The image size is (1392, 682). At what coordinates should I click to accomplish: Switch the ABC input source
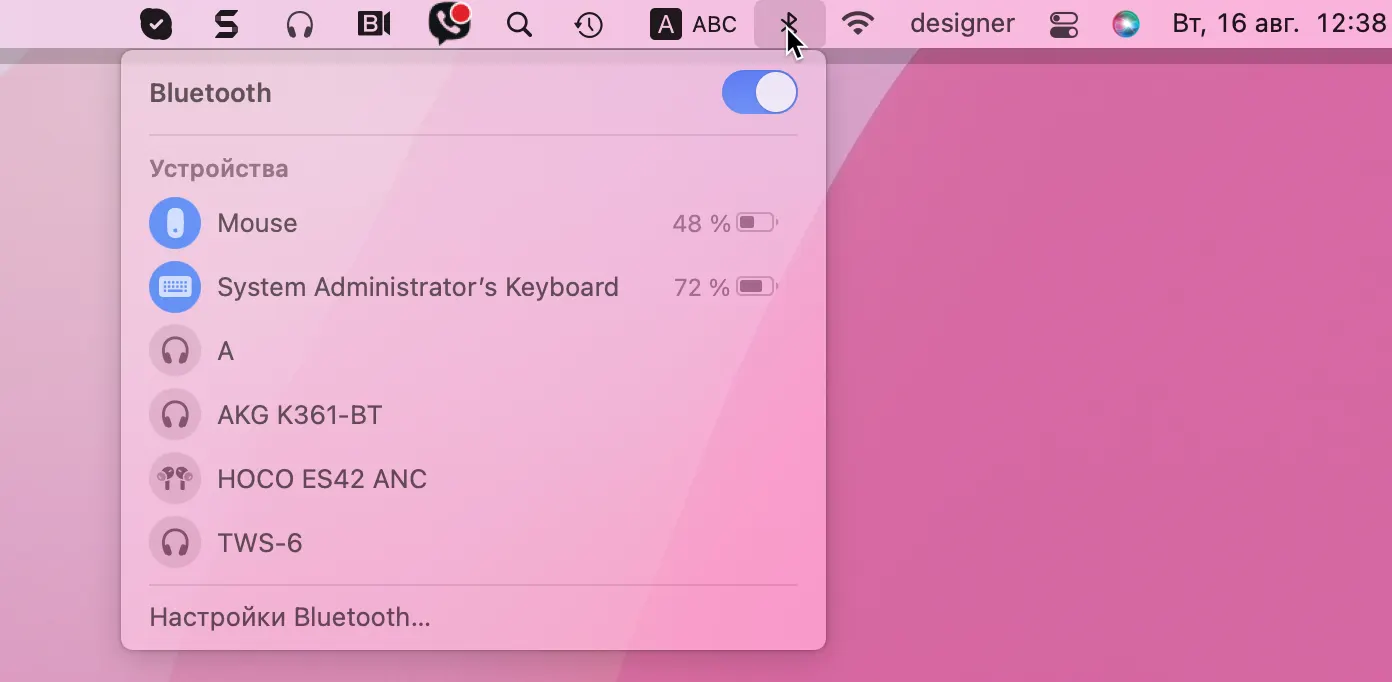click(x=694, y=24)
